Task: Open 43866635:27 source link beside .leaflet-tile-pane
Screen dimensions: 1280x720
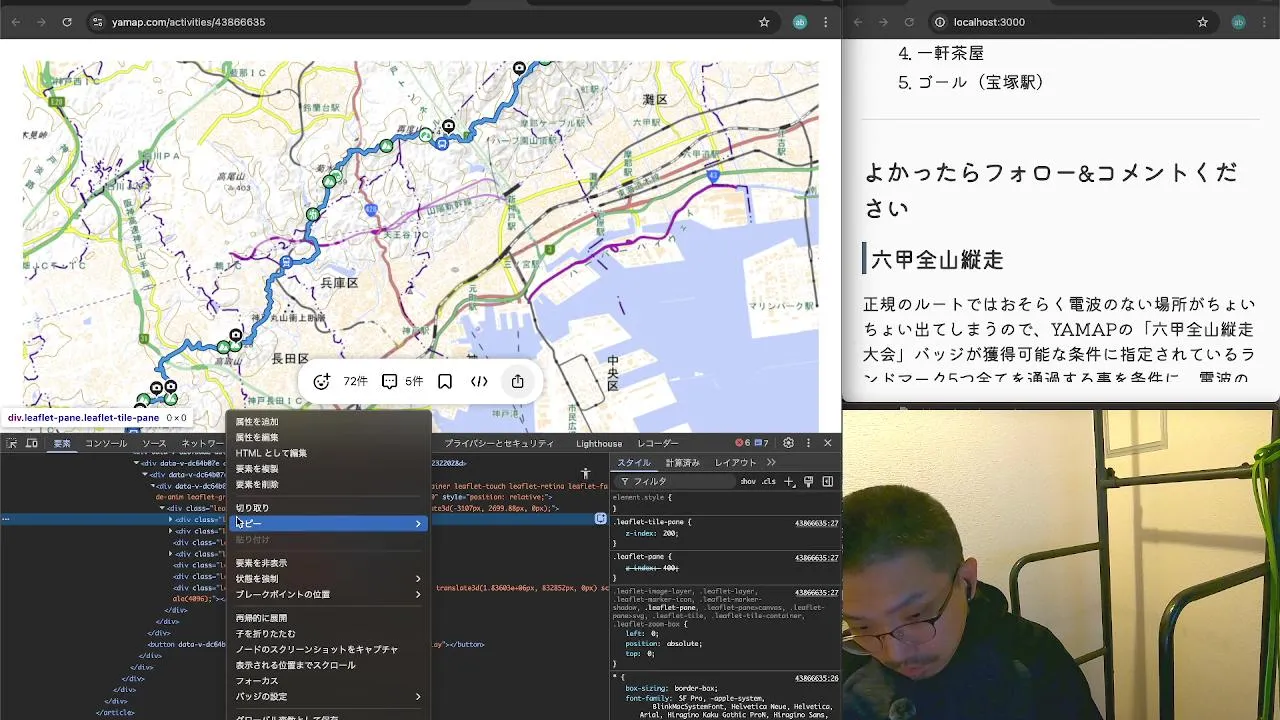Action: tap(816, 522)
